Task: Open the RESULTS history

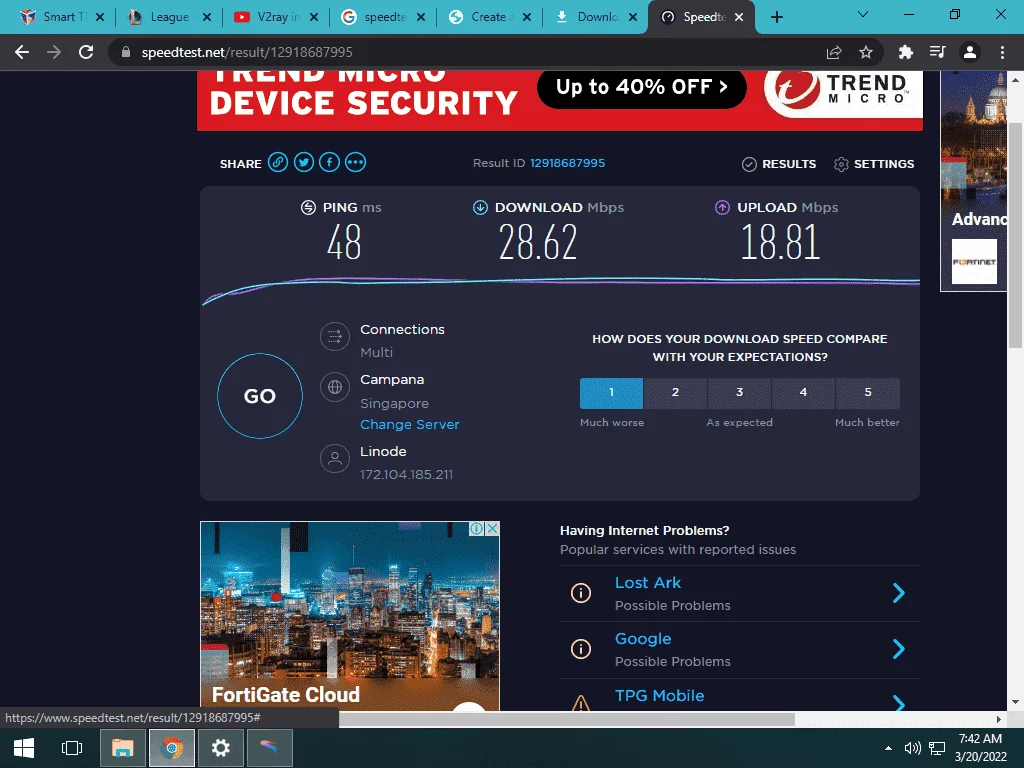Action: pos(779,164)
